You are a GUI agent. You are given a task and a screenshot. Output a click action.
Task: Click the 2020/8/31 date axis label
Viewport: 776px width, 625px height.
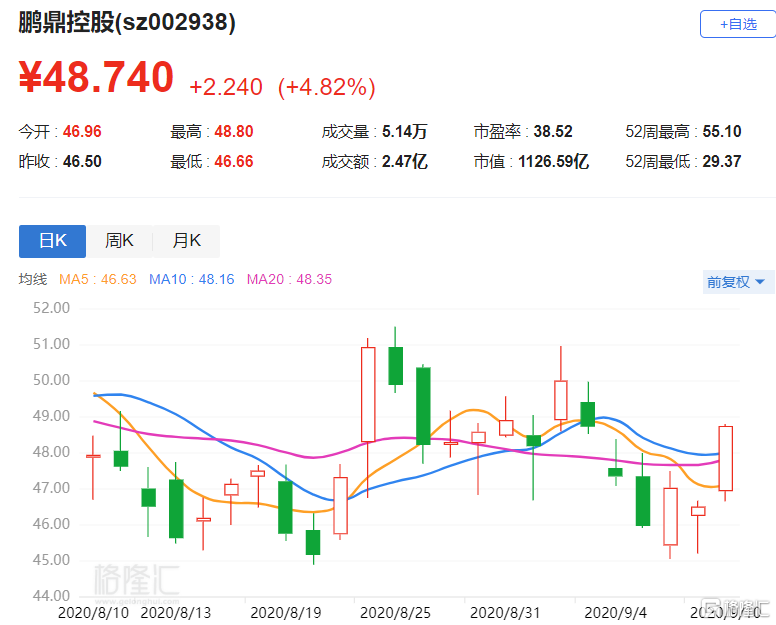(x=505, y=613)
